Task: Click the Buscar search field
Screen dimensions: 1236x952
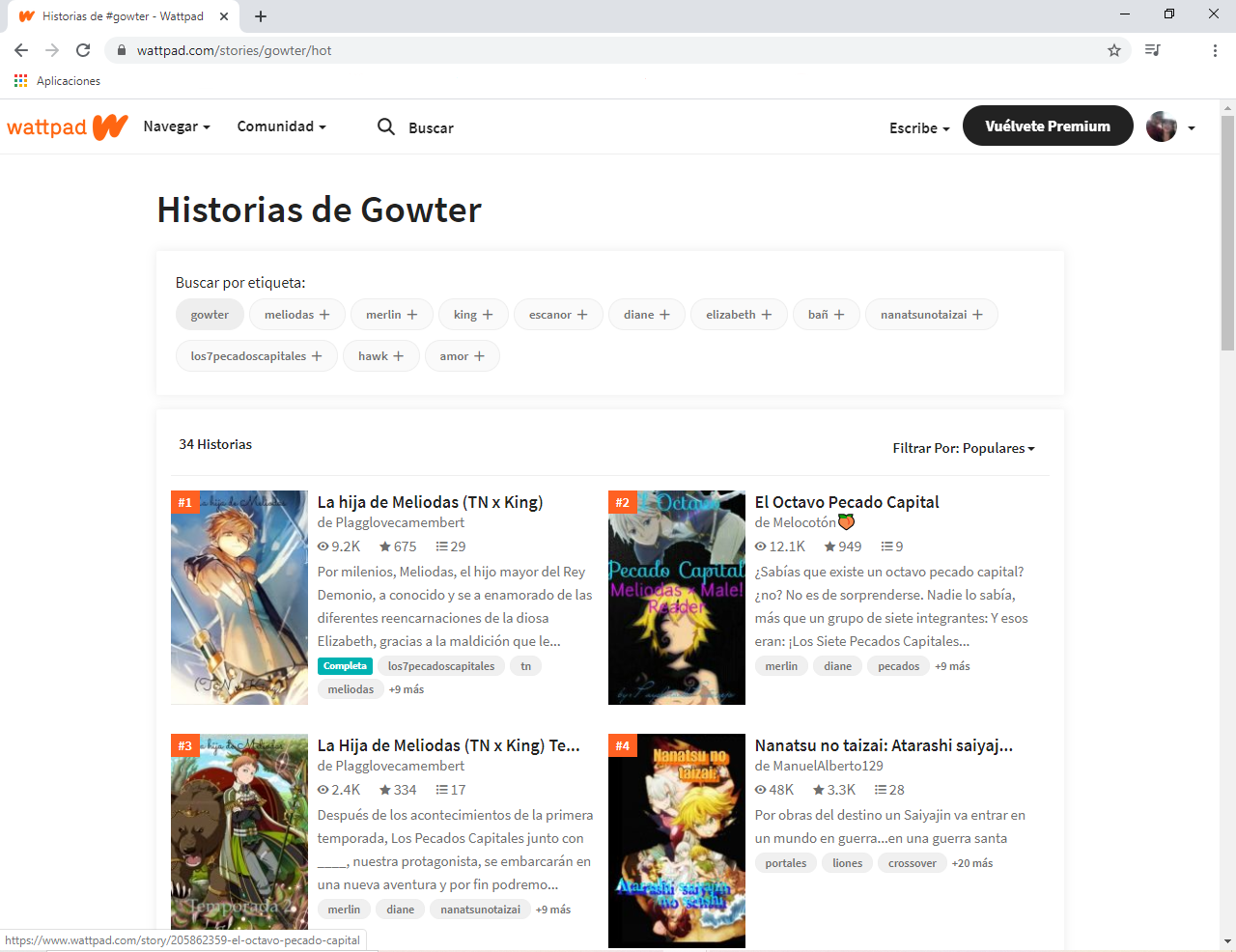Action: tap(431, 127)
